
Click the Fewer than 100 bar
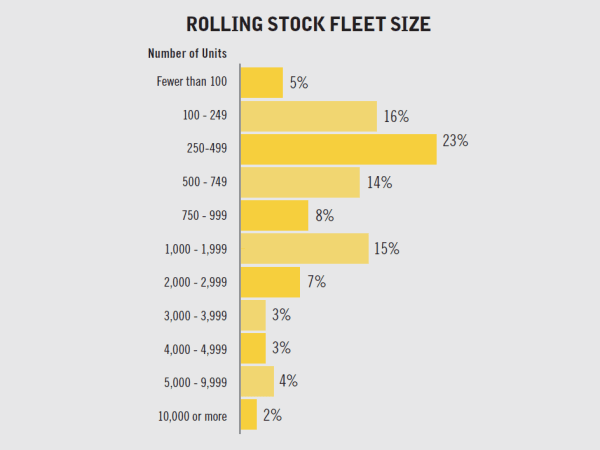[x=262, y=83]
